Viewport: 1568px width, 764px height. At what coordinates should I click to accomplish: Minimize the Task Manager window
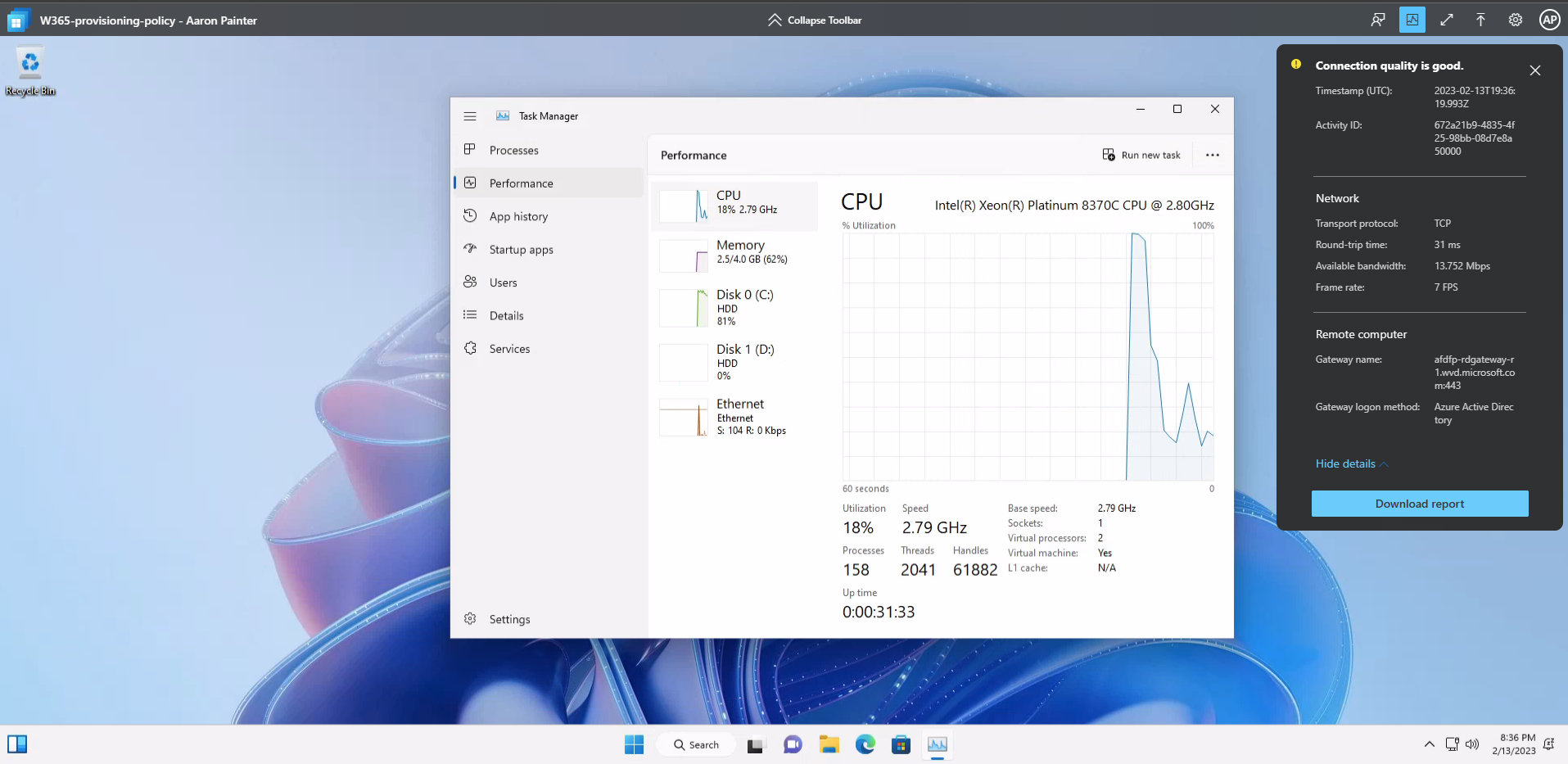pyautogui.click(x=1140, y=109)
